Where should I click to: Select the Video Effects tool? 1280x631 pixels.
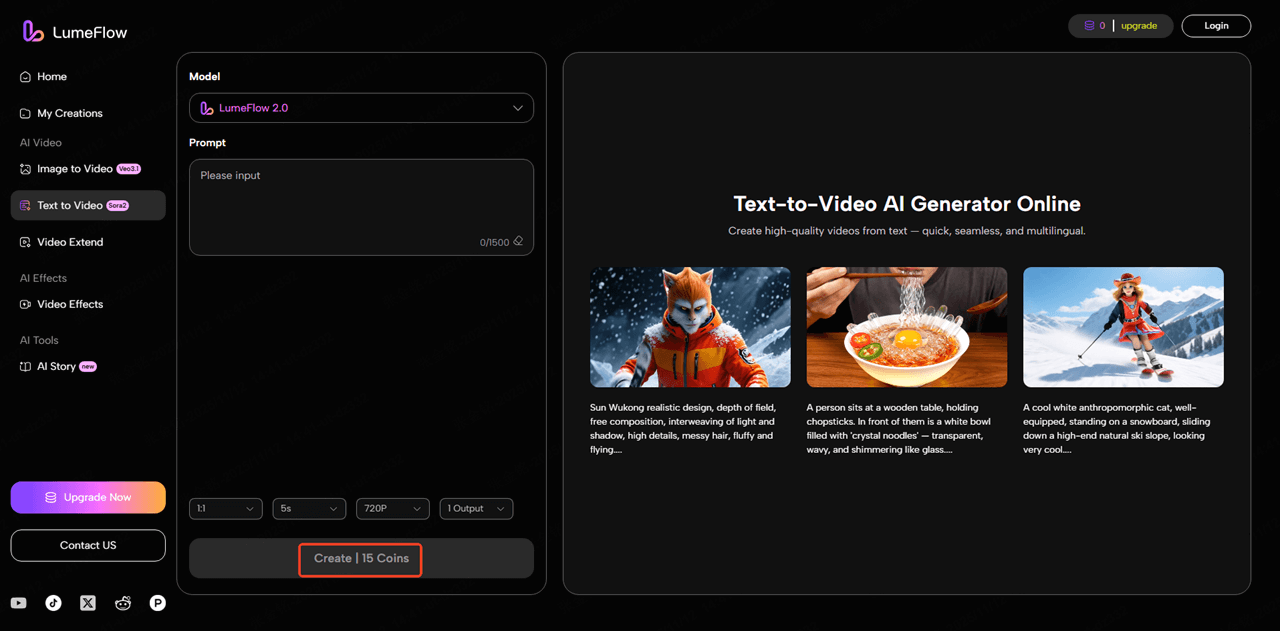tap(70, 304)
